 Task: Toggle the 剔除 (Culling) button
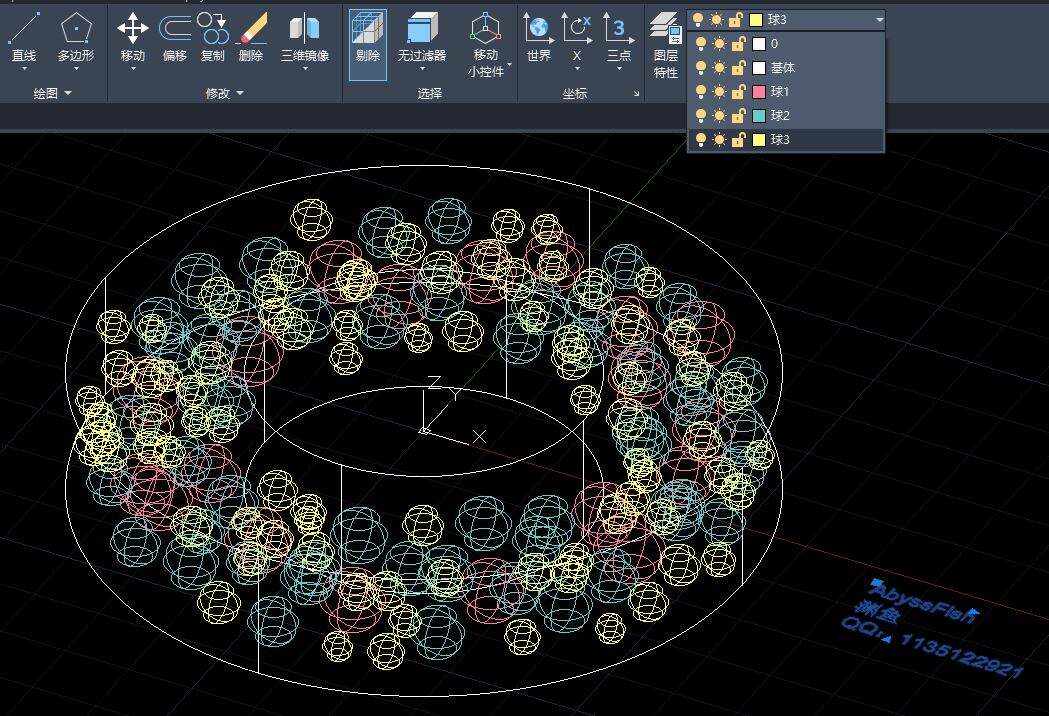[x=367, y=38]
